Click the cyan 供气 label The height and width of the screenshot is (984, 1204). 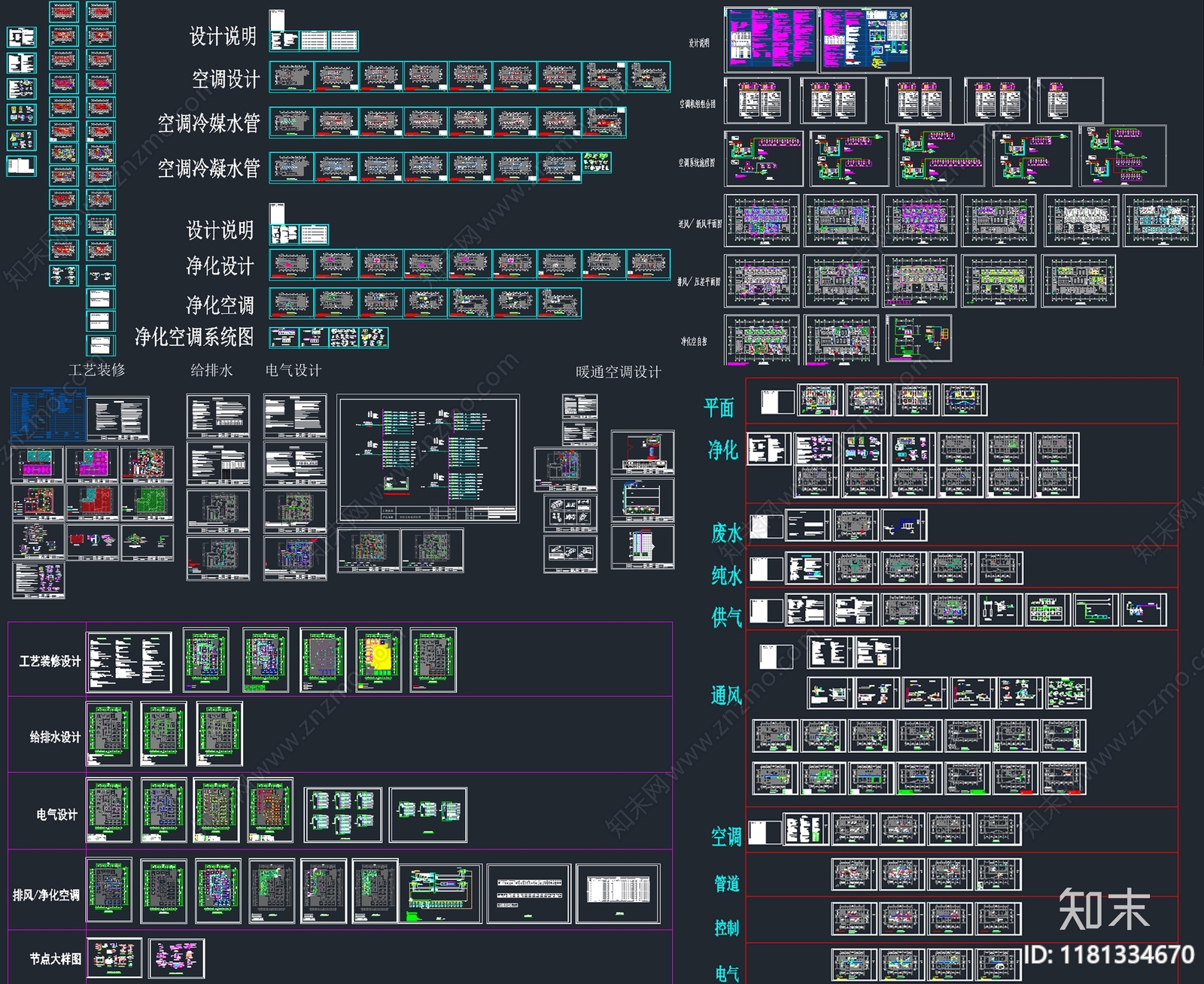pos(727,618)
